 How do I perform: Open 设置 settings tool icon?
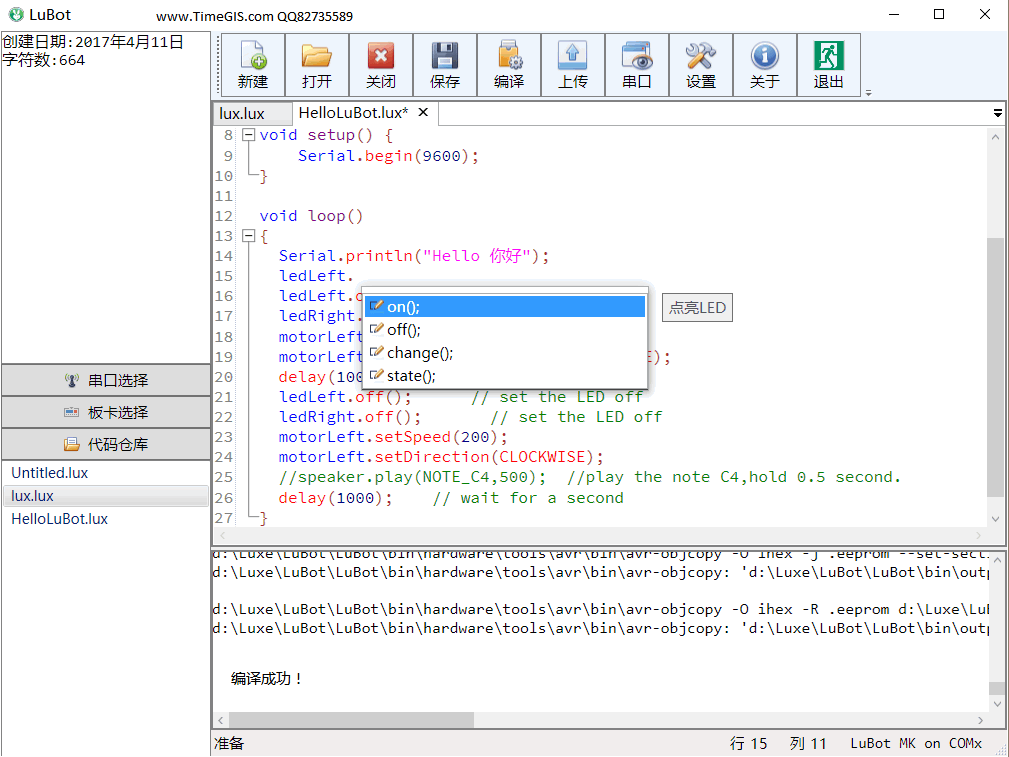pos(701,65)
